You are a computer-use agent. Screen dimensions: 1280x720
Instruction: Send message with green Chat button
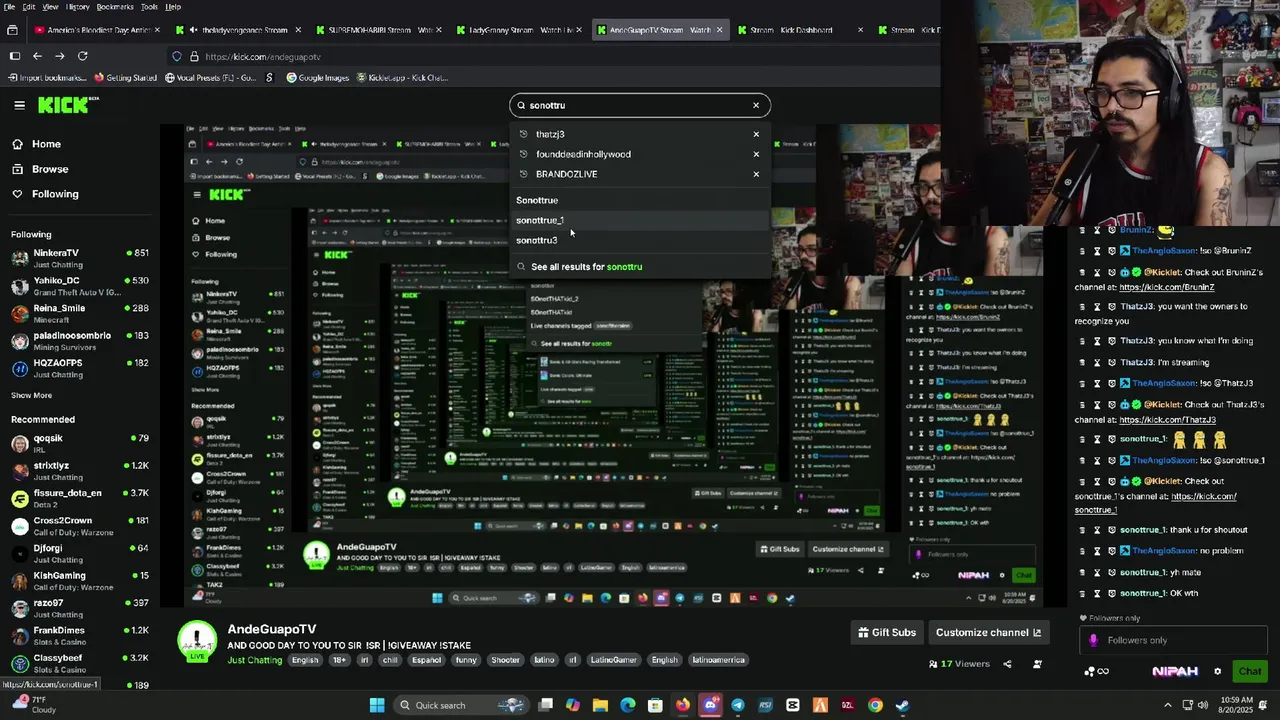click(x=1250, y=671)
